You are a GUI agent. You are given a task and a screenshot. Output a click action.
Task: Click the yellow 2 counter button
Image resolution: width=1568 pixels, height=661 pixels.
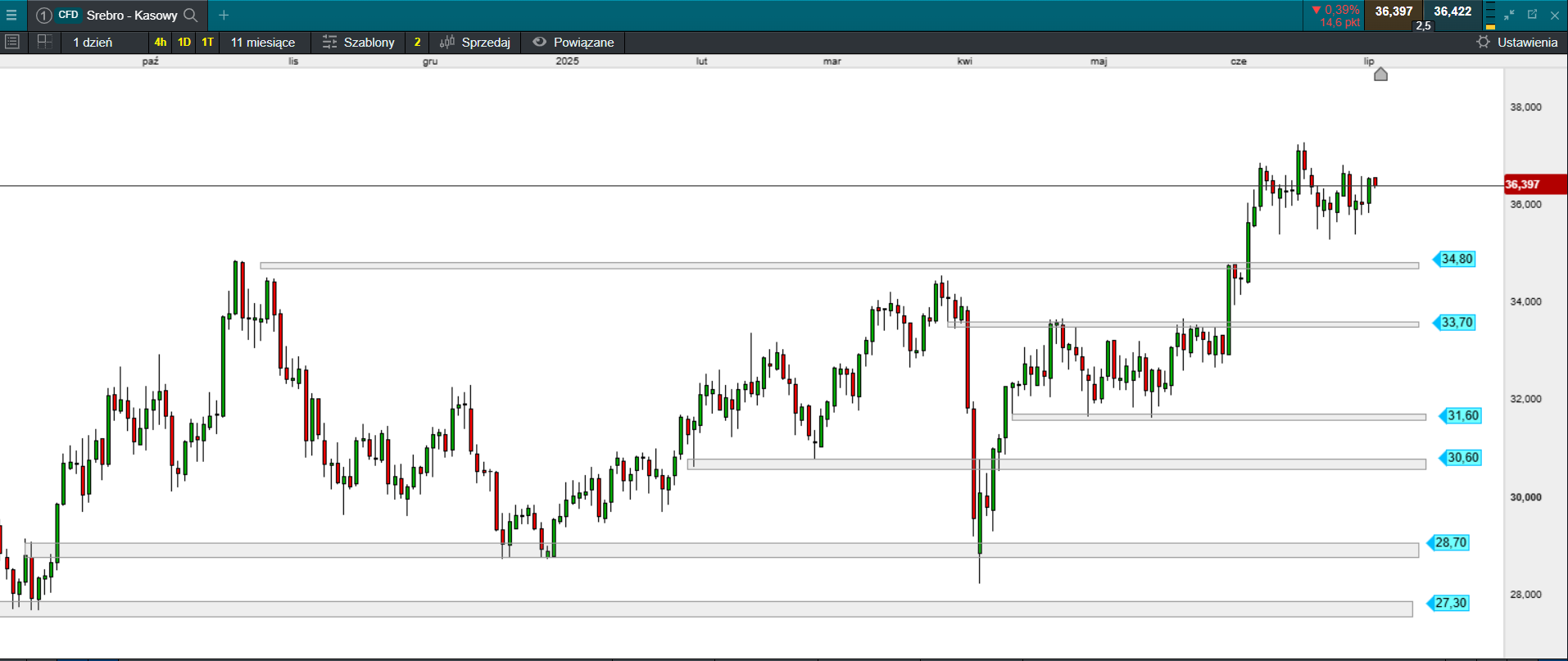click(417, 43)
